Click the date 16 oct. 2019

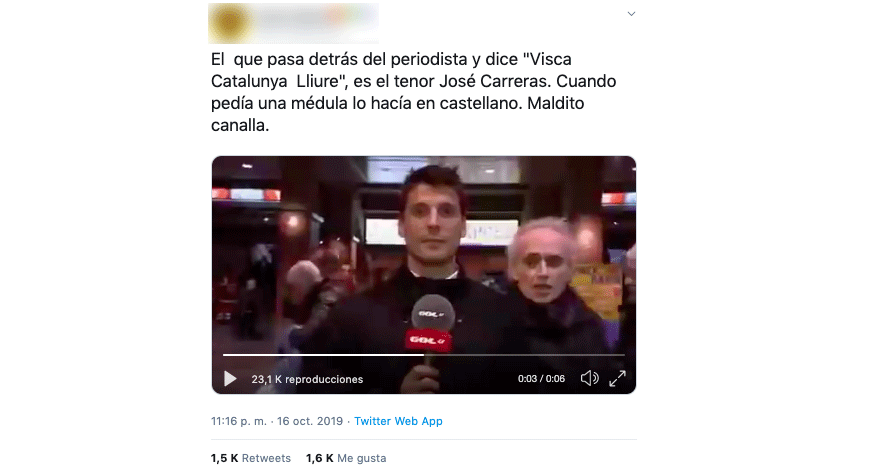pyautogui.click(x=310, y=421)
